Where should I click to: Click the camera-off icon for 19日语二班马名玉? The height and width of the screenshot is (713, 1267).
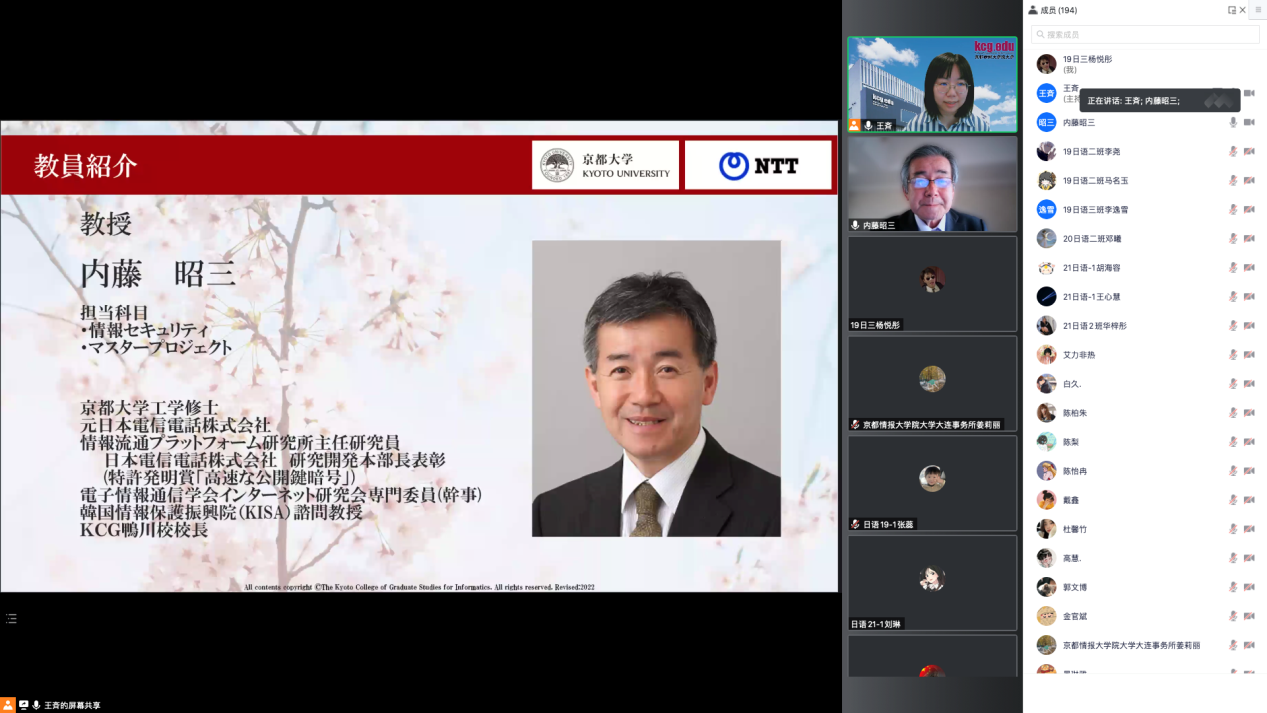coord(1249,180)
